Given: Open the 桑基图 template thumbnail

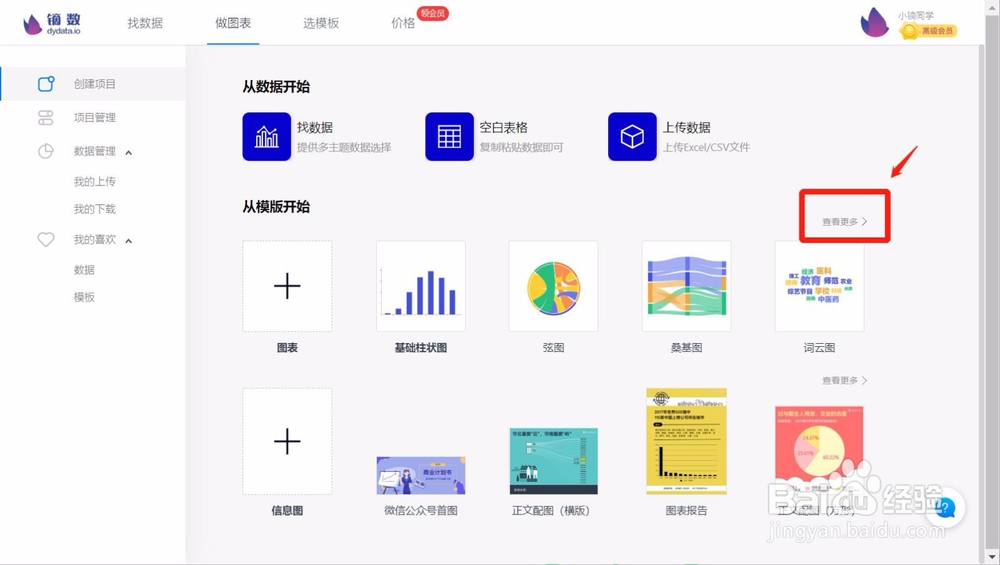Looking at the screenshot, I should coord(686,286).
